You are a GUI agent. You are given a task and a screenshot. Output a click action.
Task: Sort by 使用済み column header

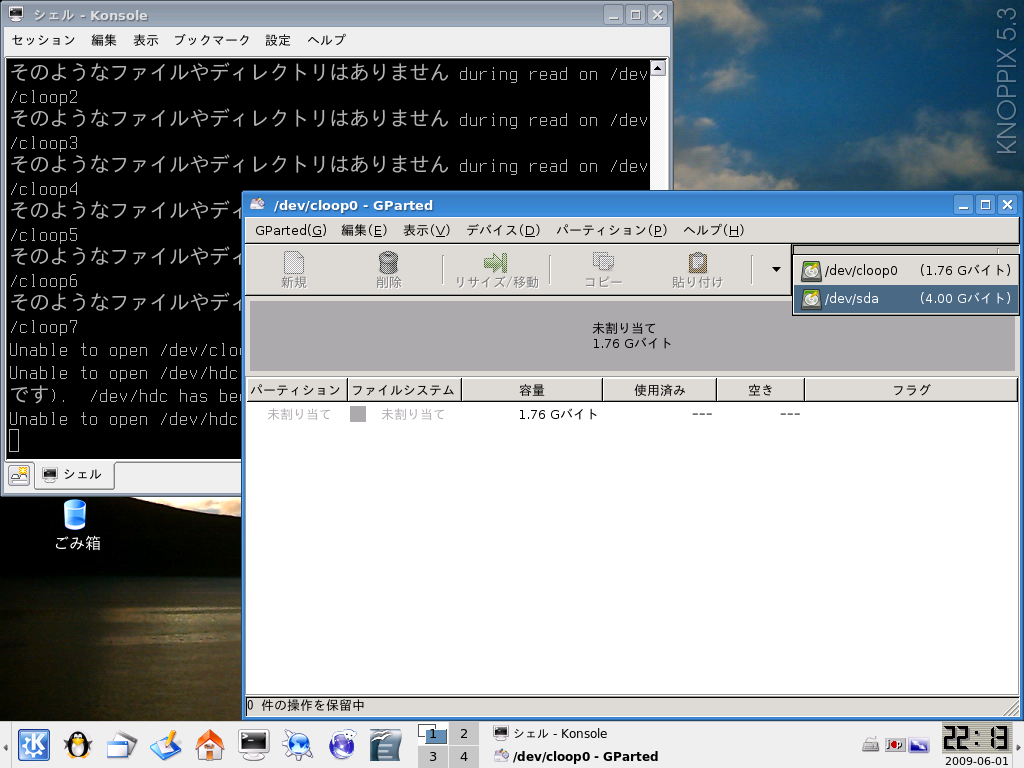[x=660, y=390]
